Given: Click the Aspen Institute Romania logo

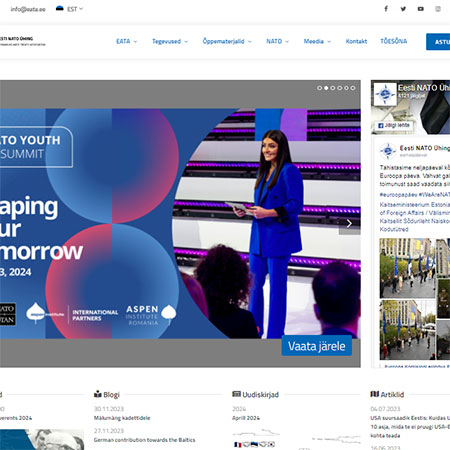Looking at the screenshot, I should pyautogui.click(x=151, y=315).
